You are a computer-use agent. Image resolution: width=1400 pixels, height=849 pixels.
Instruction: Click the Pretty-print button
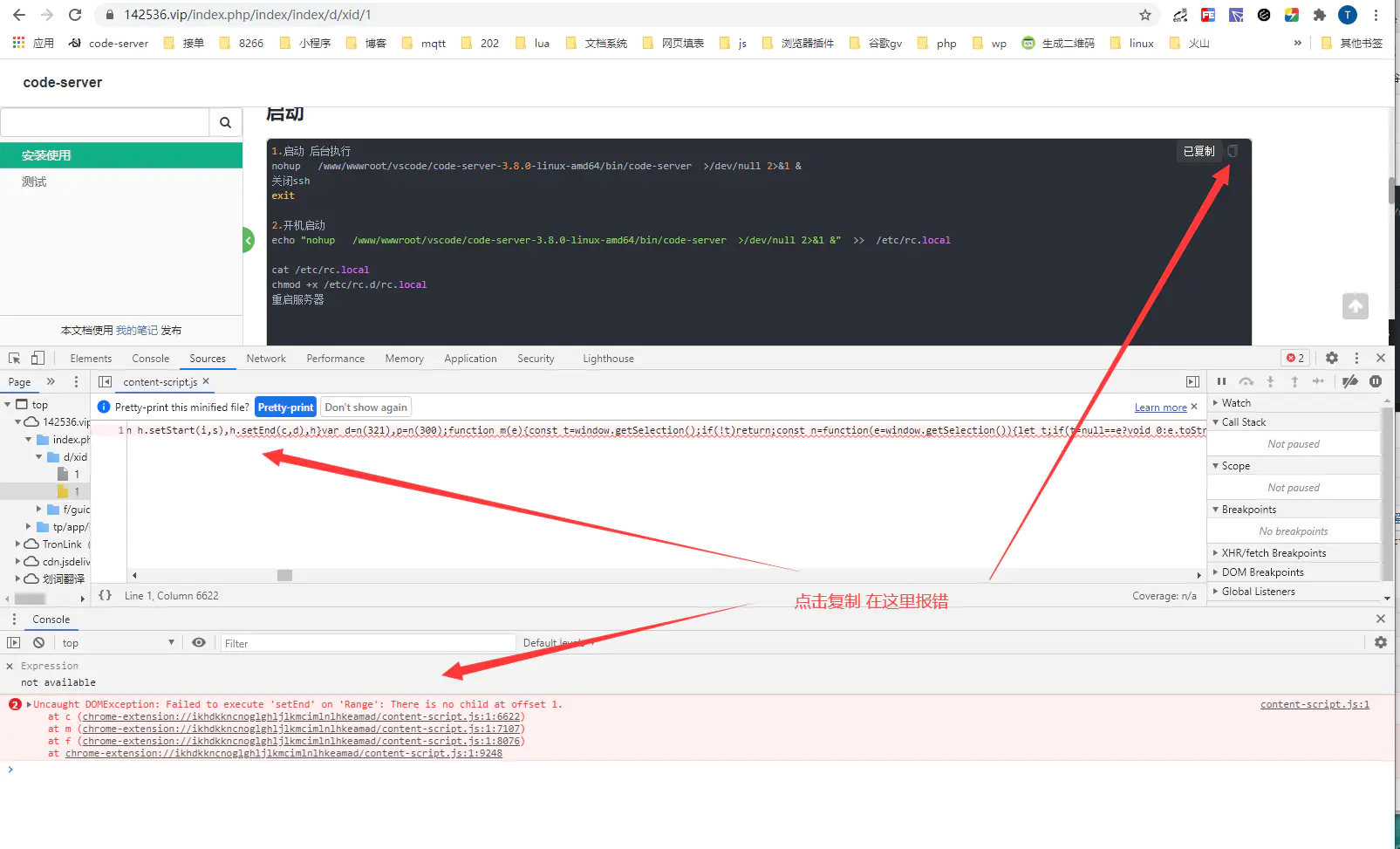coord(285,407)
